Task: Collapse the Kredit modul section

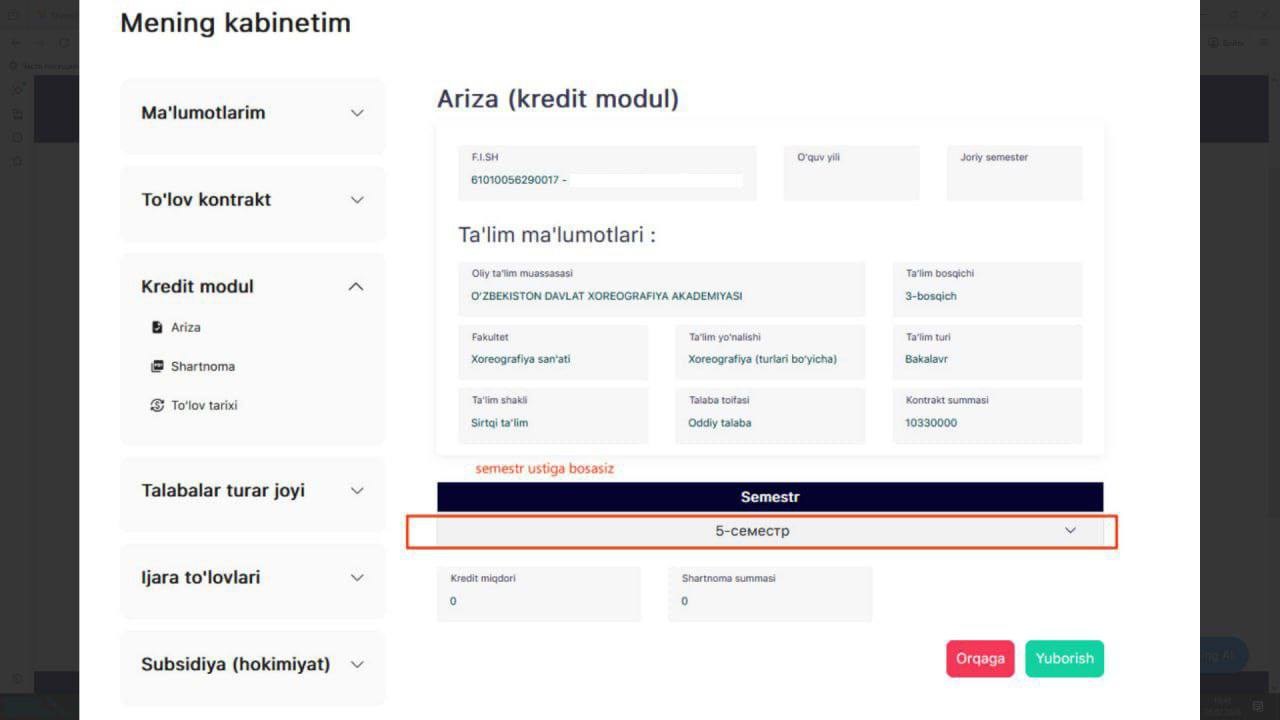Action: click(x=356, y=287)
